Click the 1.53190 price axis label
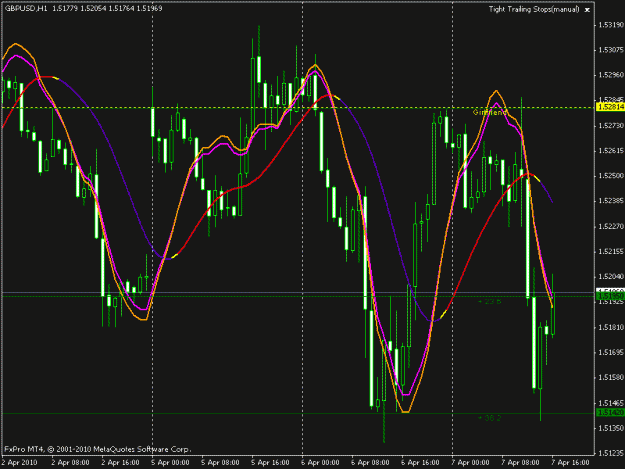Viewport: 625px width, 469px height. (611, 25)
